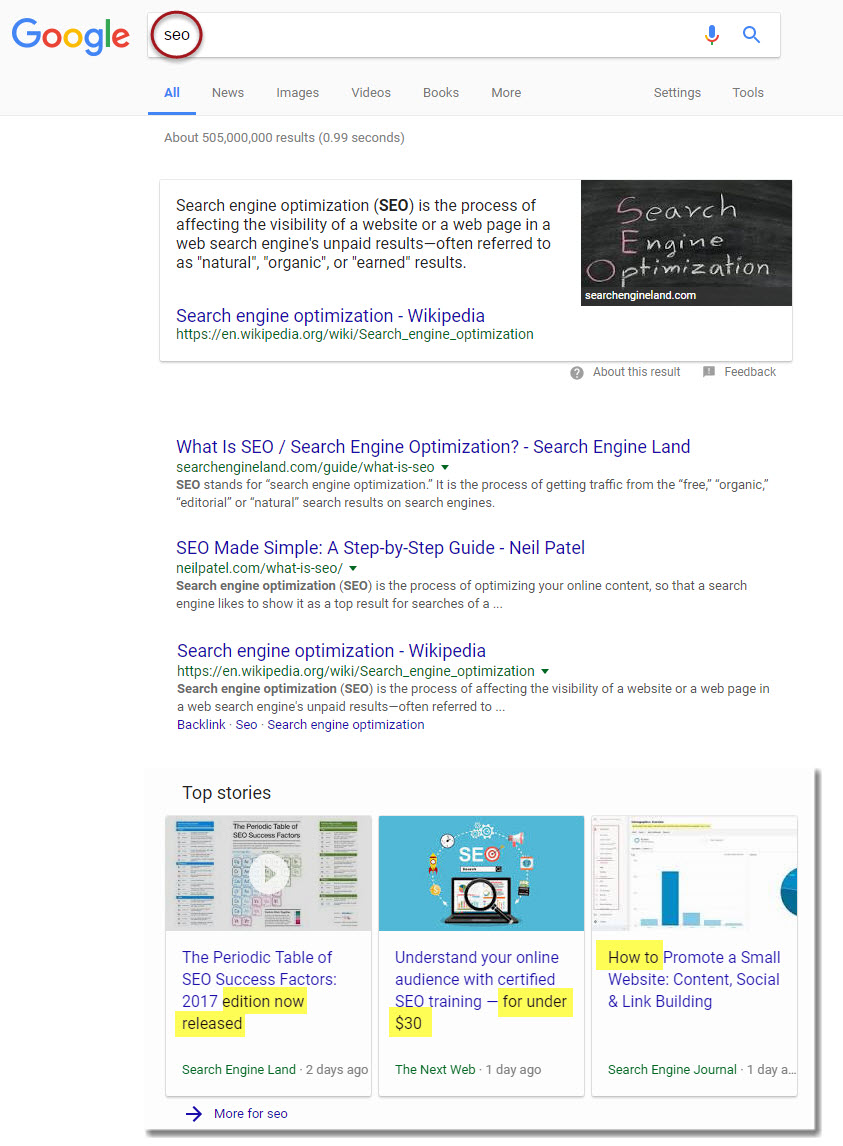Image resolution: width=843 pixels, height=1146 pixels.
Task: Click the About this result question icon
Action: [577, 373]
